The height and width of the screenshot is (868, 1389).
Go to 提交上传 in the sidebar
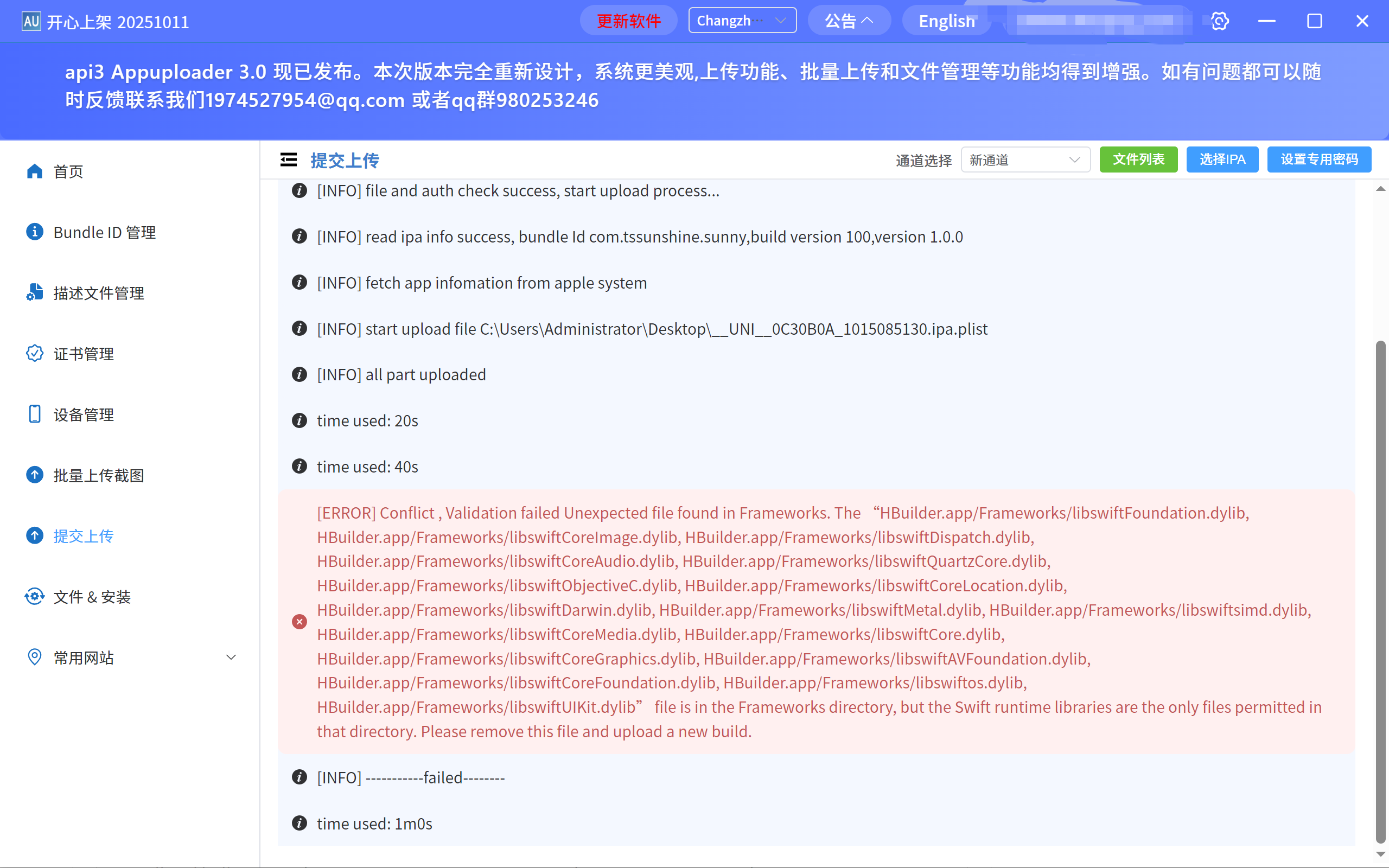[x=83, y=535]
